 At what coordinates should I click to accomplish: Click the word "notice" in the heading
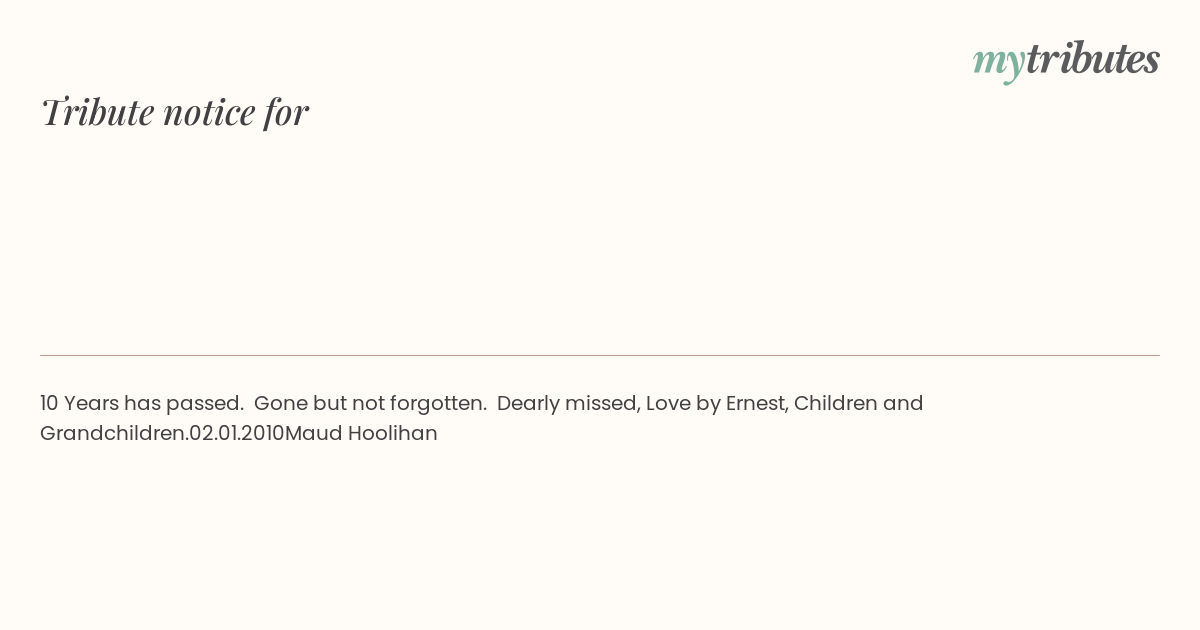click(209, 113)
